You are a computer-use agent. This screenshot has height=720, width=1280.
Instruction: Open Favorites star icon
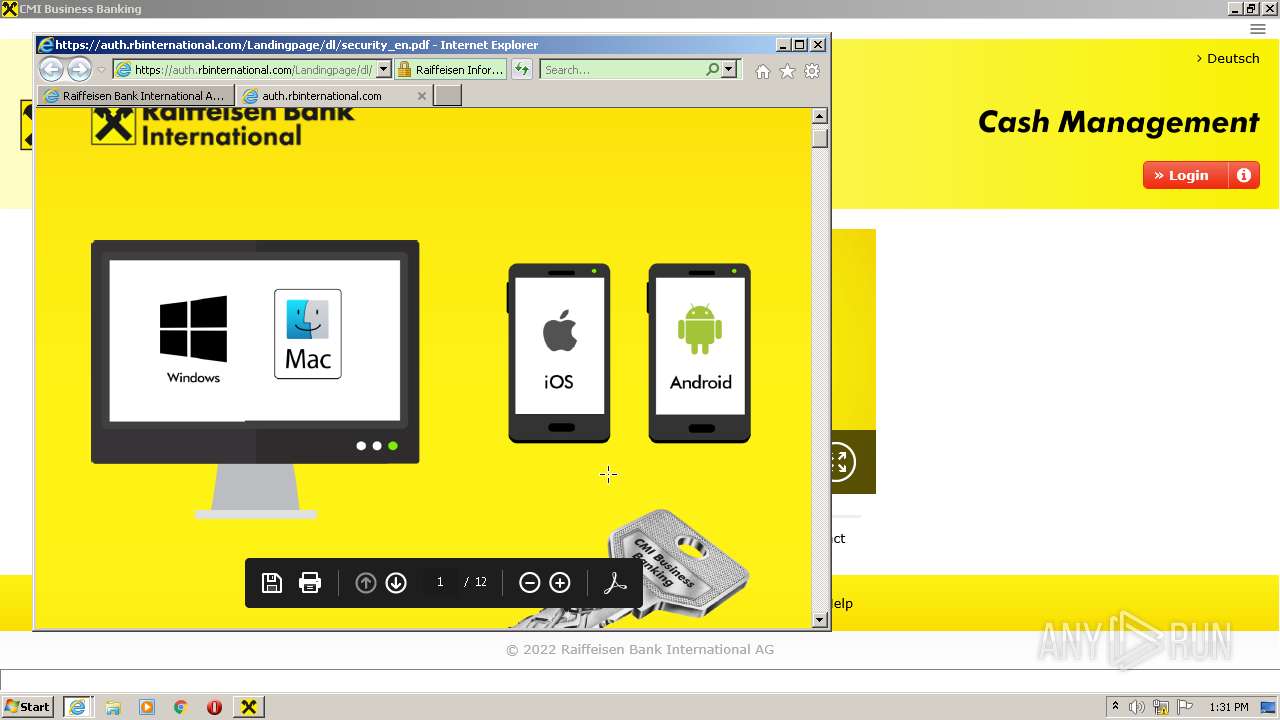click(x=787, y=71)
